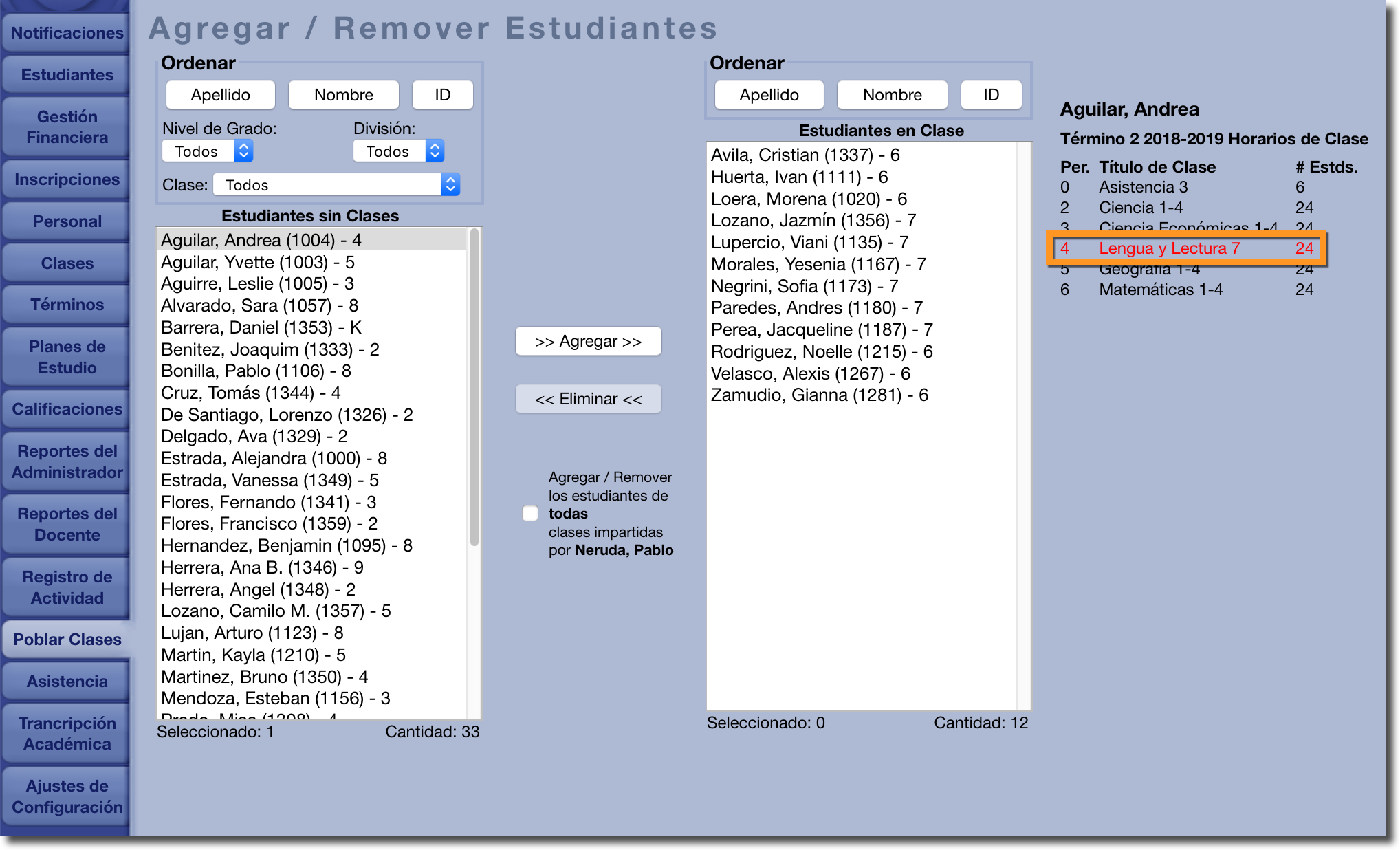
Task: Check the all-classes by Neruda, Pablo checkbox
Action: tap(529, 513)
